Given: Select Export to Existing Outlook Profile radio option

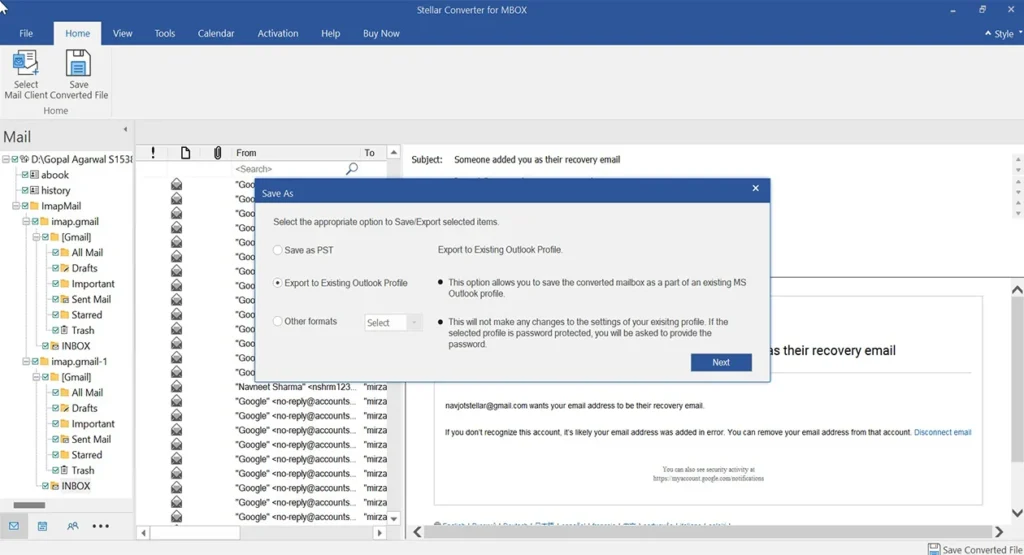Looking at the screenshot, I should 278,283.
